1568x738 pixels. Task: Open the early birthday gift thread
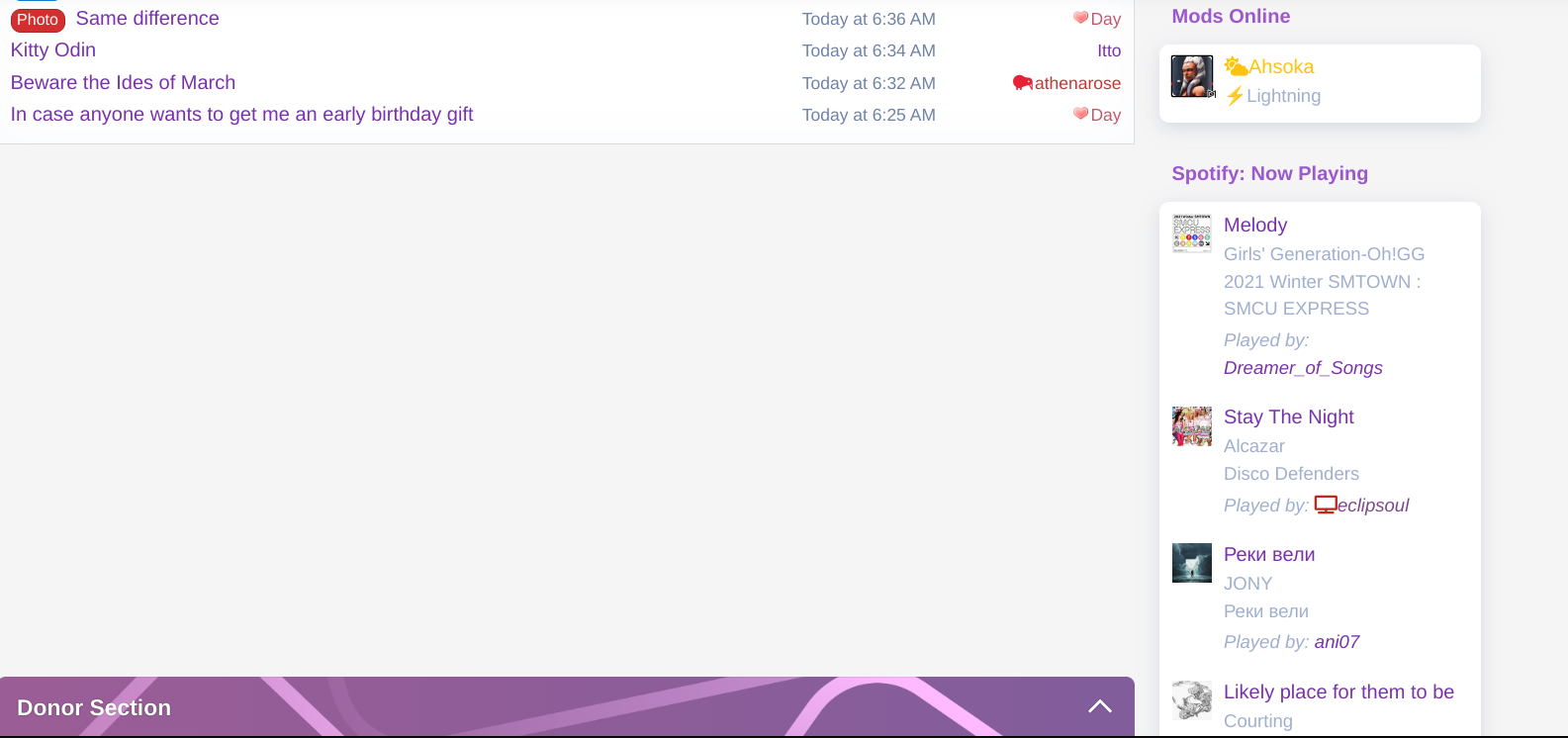(241, 114)
